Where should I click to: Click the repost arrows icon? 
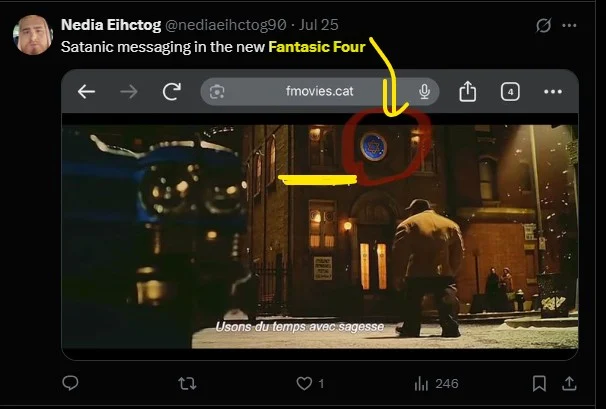tap(187, 383)
